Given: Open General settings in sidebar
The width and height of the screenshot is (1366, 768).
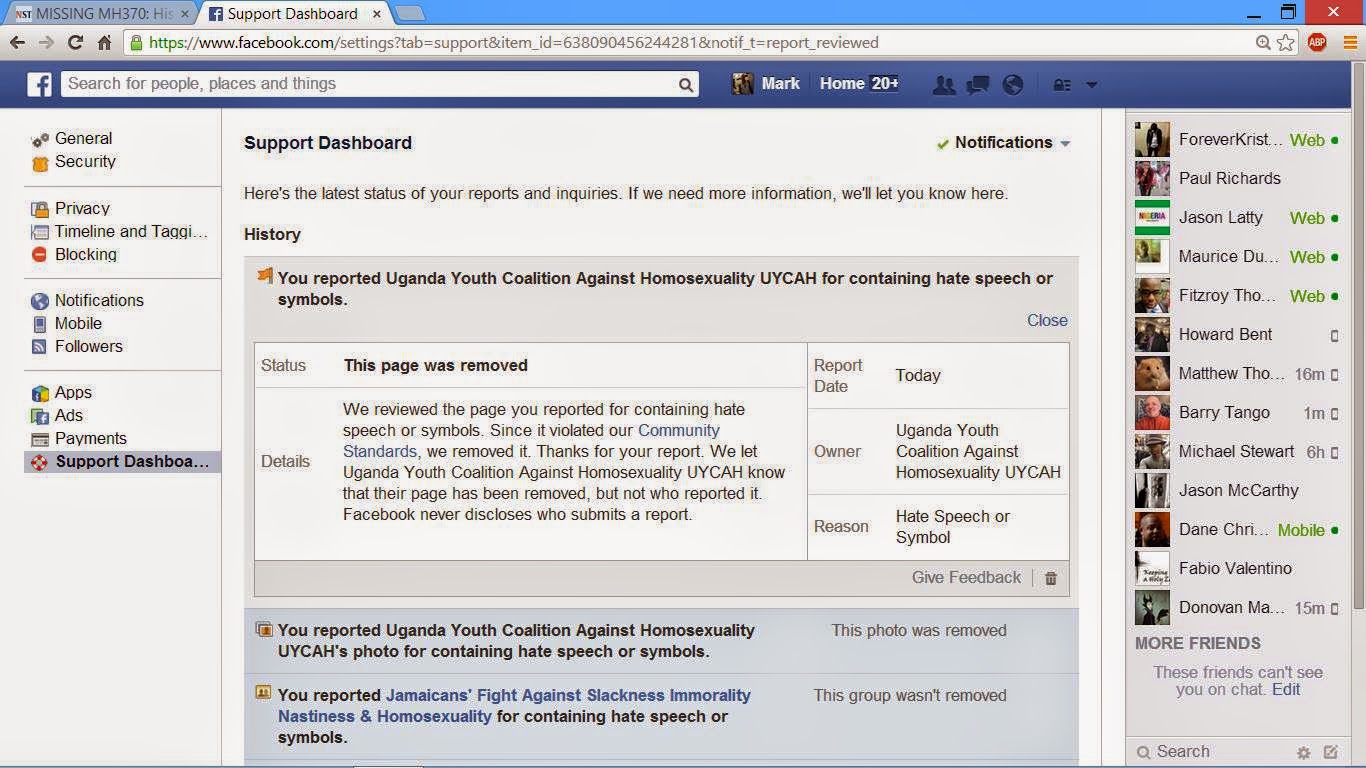Looking at the screenshot, I should pos(83,139).
